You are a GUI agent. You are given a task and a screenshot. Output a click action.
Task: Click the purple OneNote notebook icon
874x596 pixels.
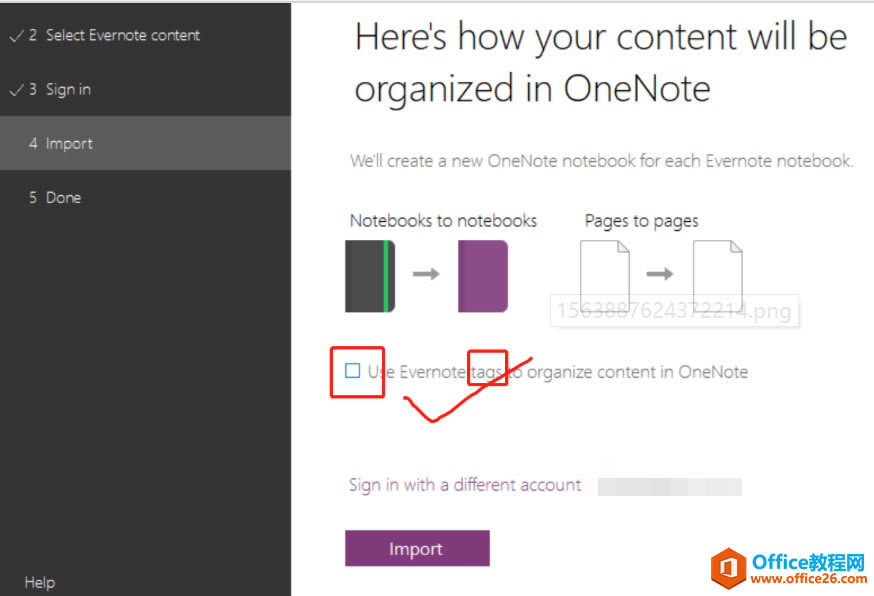pyautogui.click(x=481, y=275)
